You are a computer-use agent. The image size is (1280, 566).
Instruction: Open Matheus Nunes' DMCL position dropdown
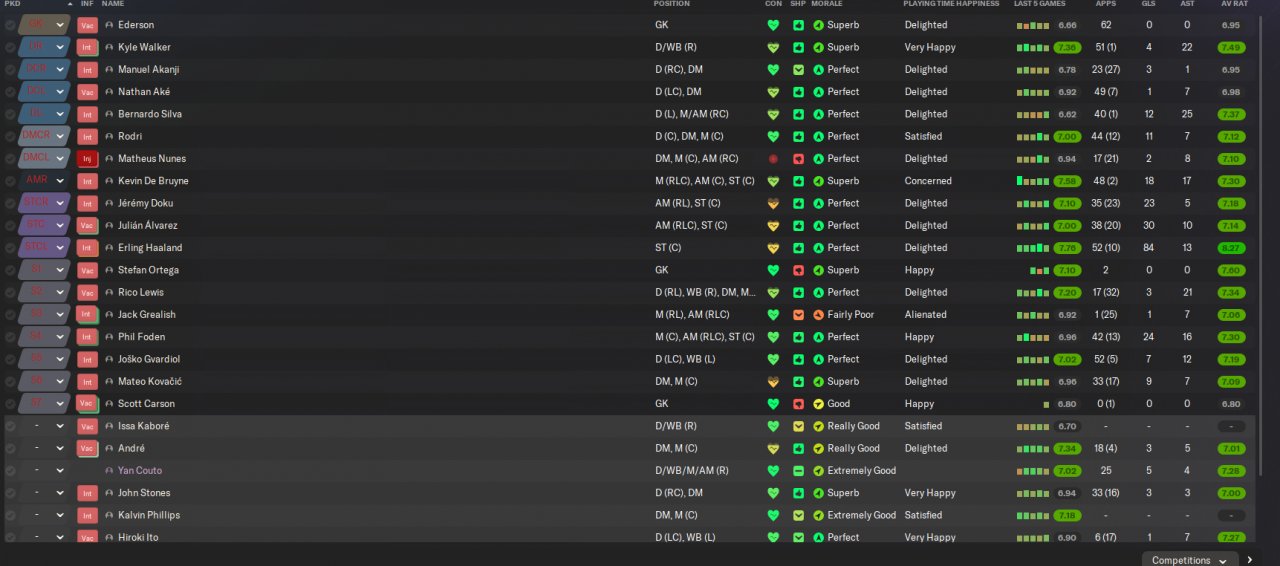click(45, 158)
